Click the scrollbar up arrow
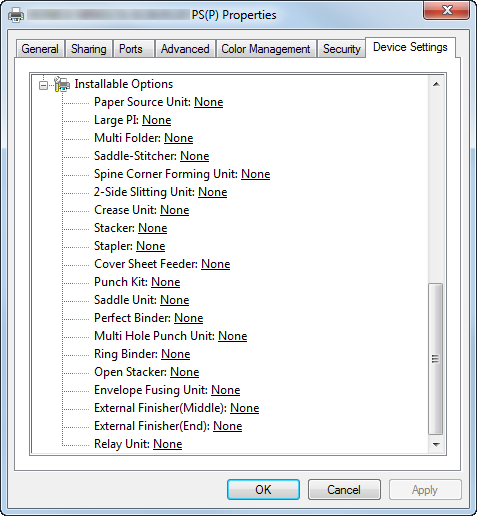This screenshot has width=477, height=516. [436, 84]
